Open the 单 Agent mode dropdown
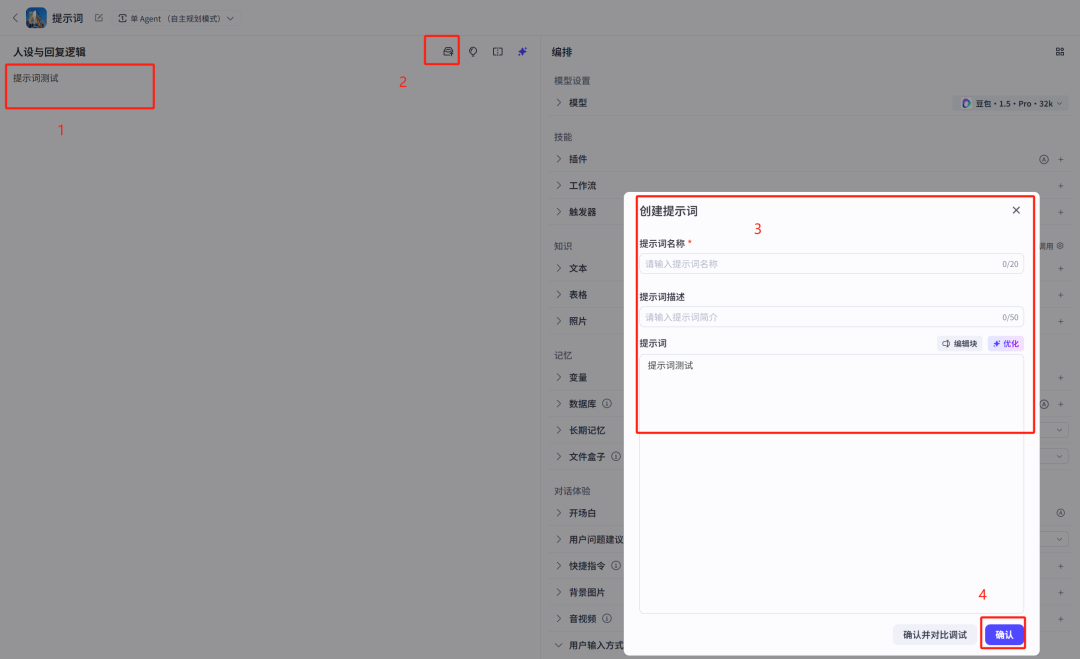Image resolution: width=1080 pixels, height=659 pixels. point(176,19)
